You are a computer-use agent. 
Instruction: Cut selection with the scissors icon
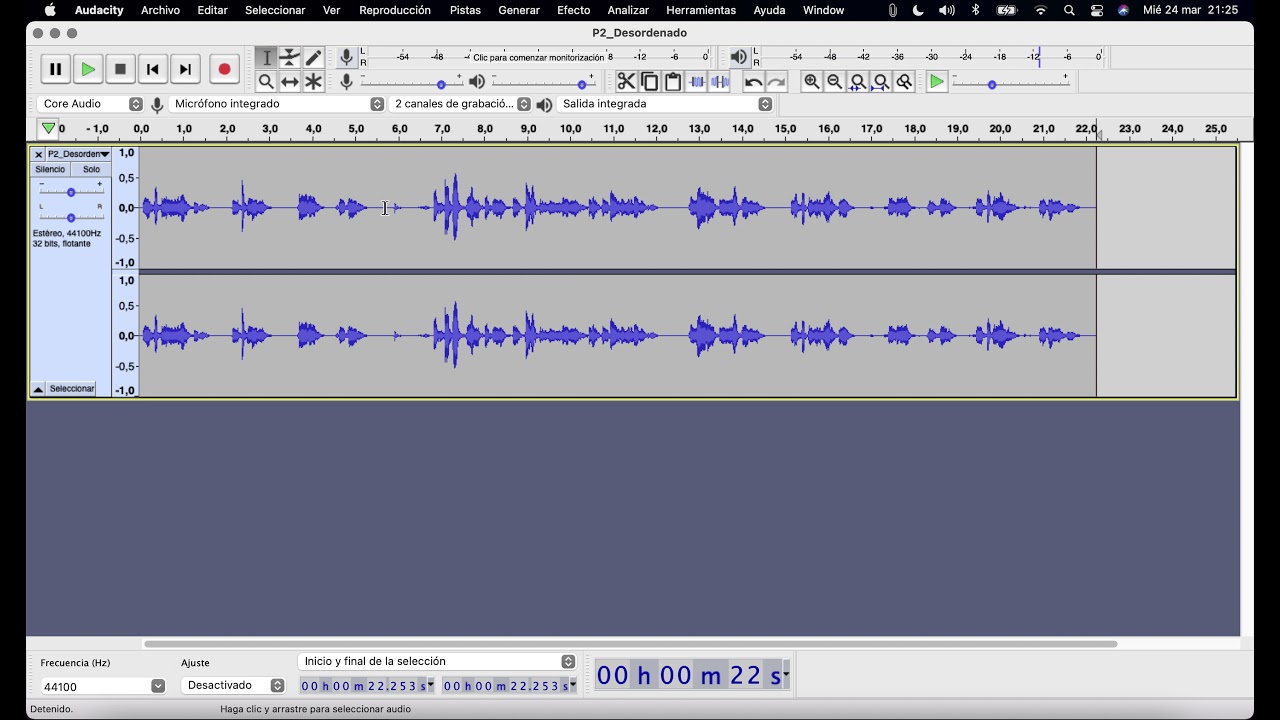pos(626,82)
